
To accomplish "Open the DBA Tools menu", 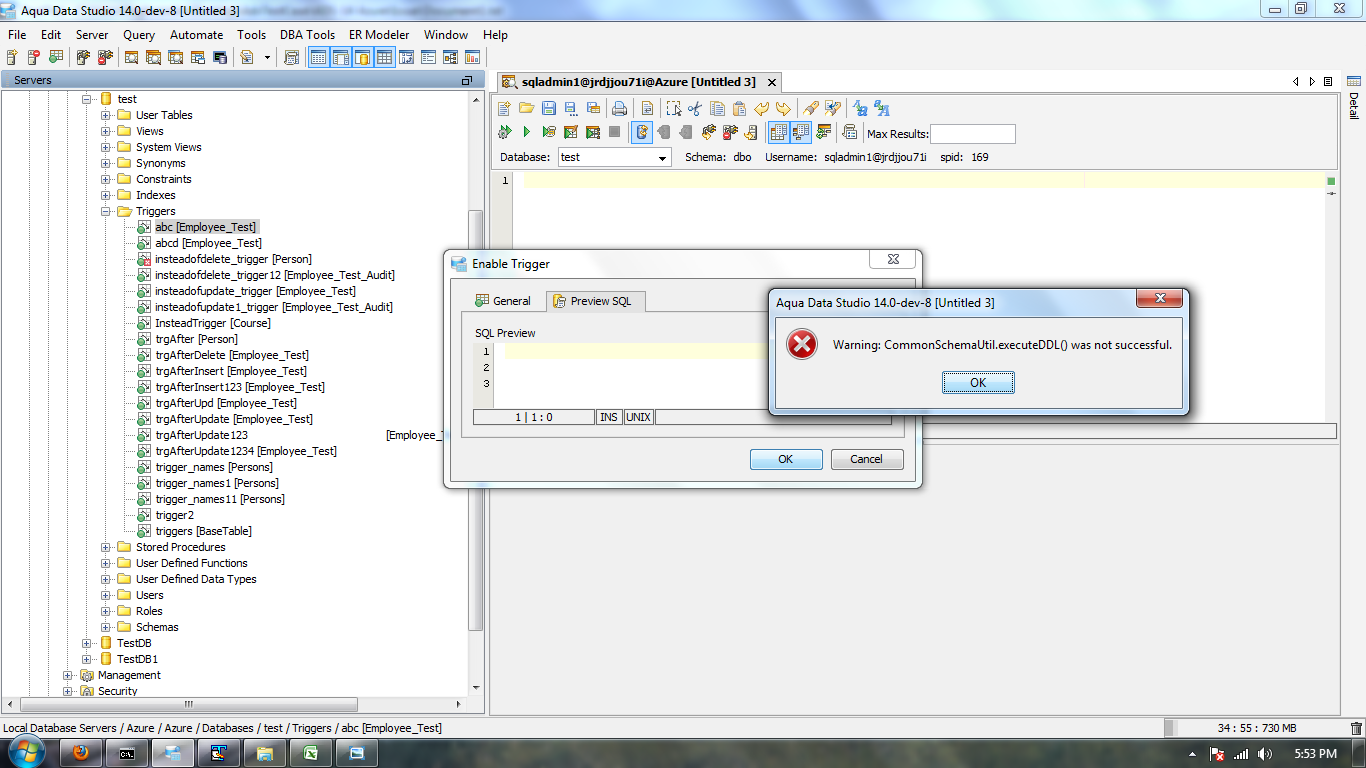I will (307, 34).
